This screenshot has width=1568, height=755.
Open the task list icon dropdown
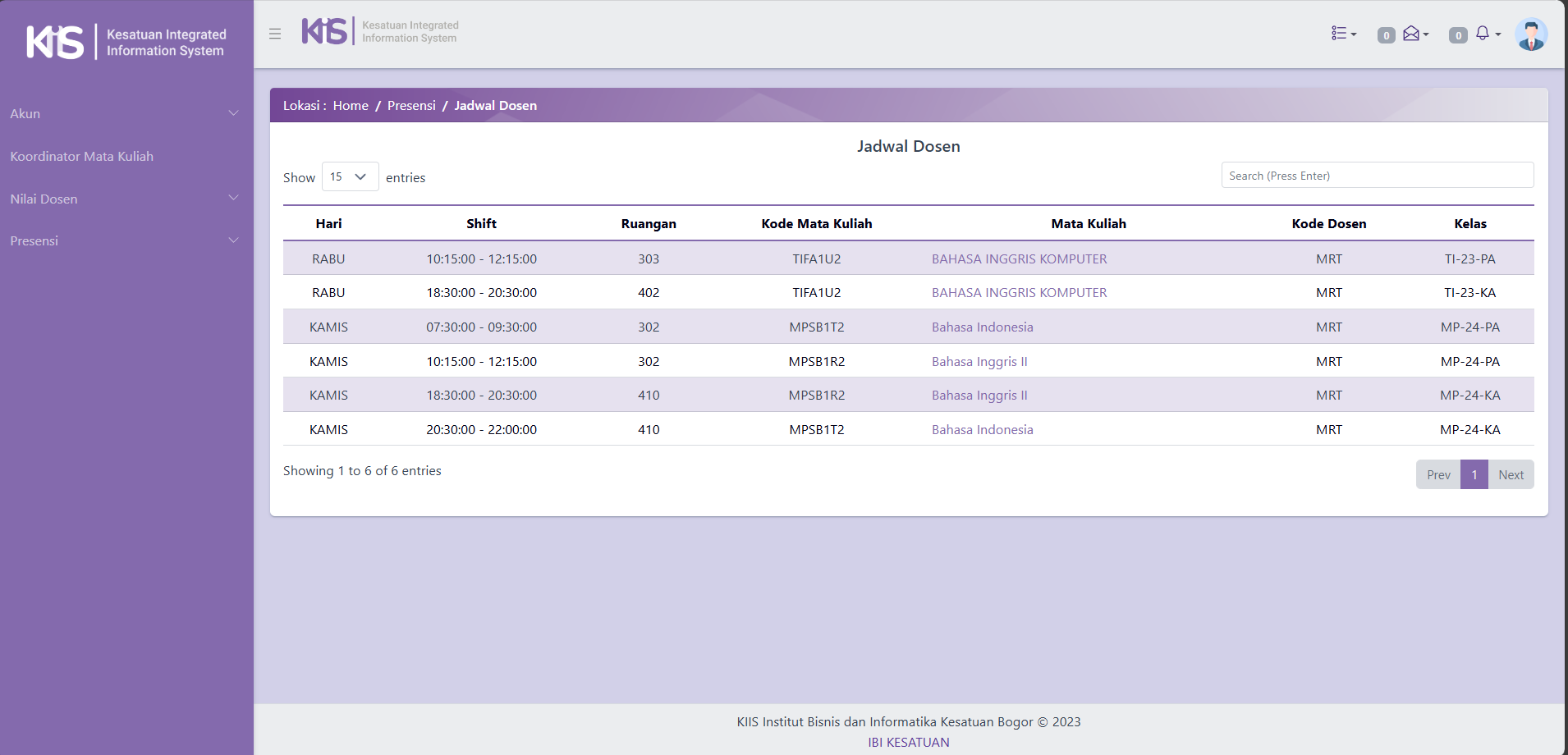point(1343,34)
